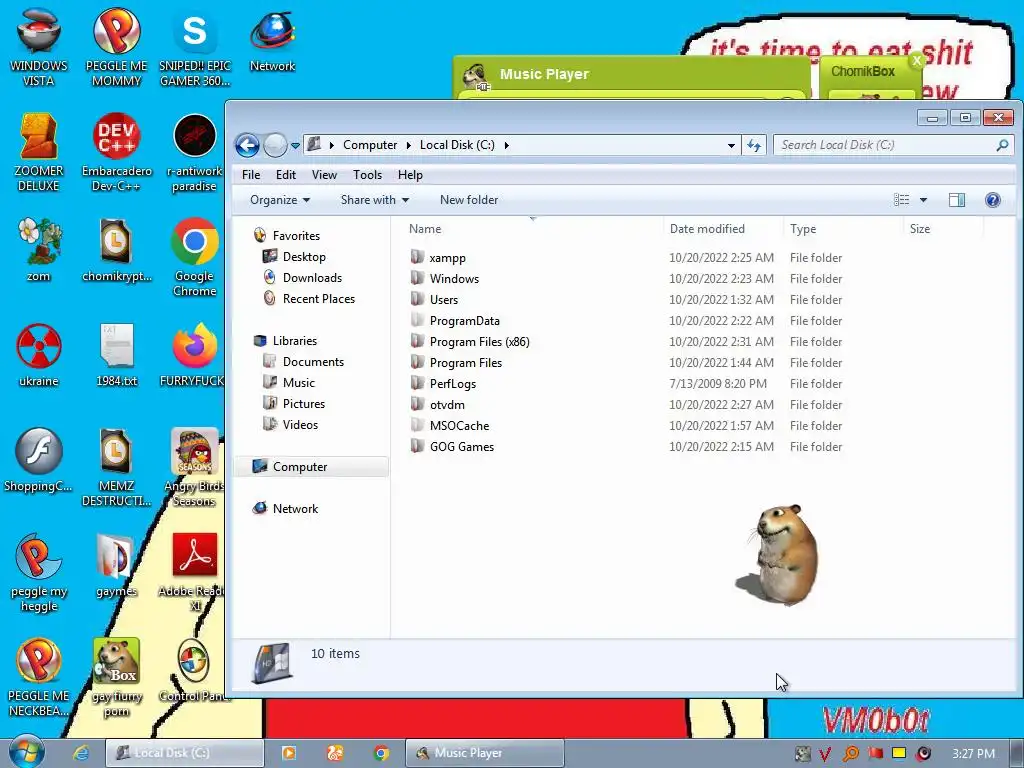Open the Organize dropdown menu

[280, 200]
